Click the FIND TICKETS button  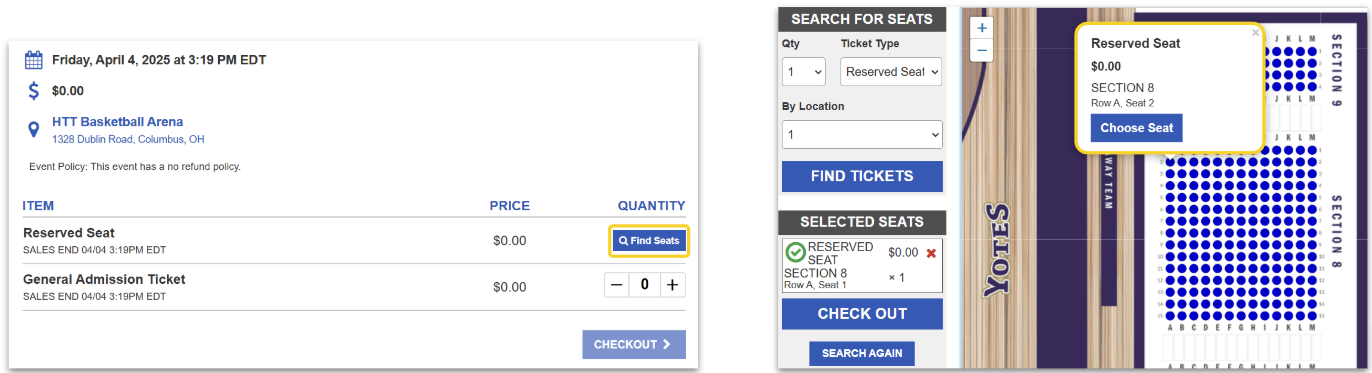click(x=862, y=176)
